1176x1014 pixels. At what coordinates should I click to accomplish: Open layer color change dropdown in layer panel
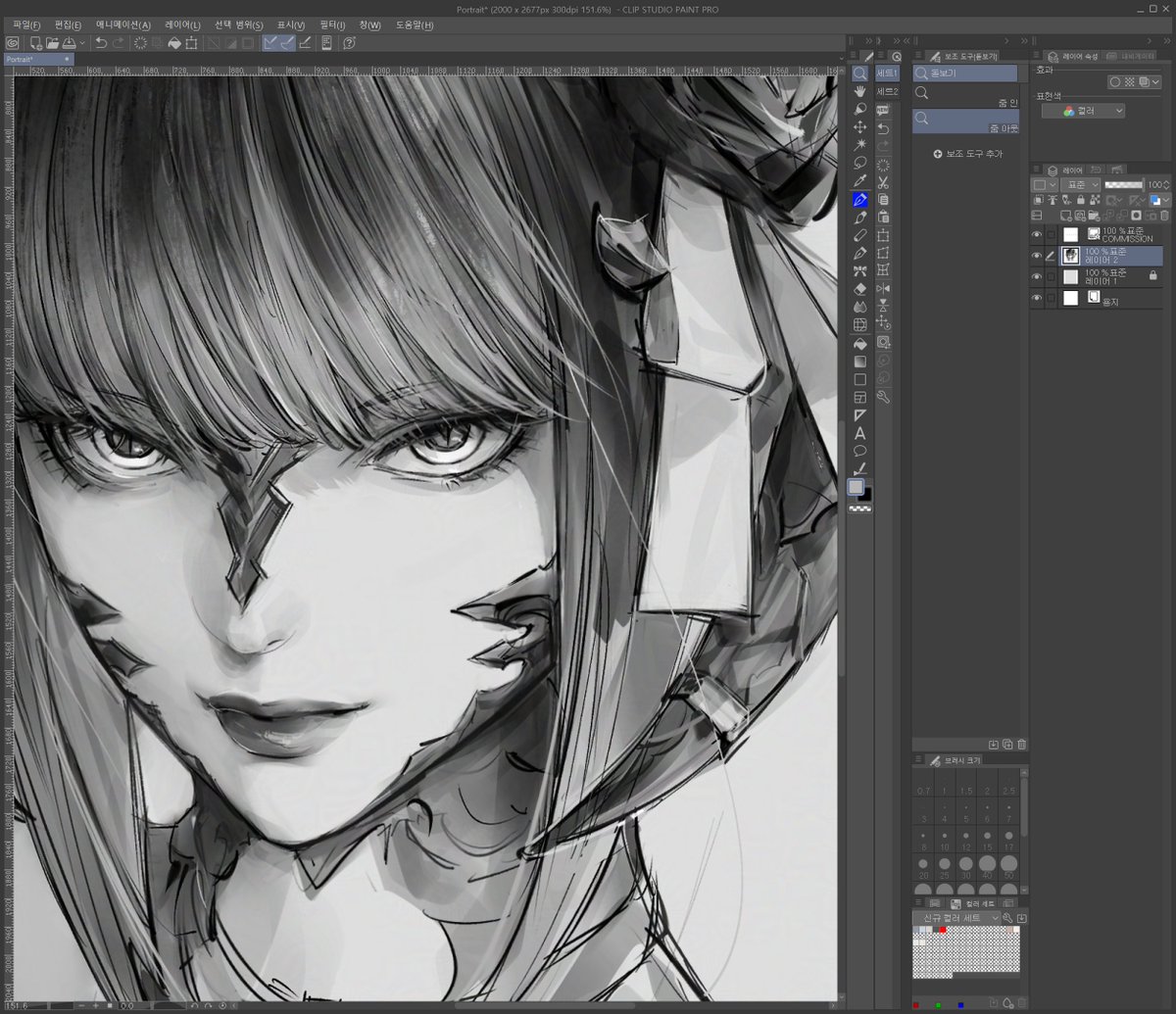1159,200
